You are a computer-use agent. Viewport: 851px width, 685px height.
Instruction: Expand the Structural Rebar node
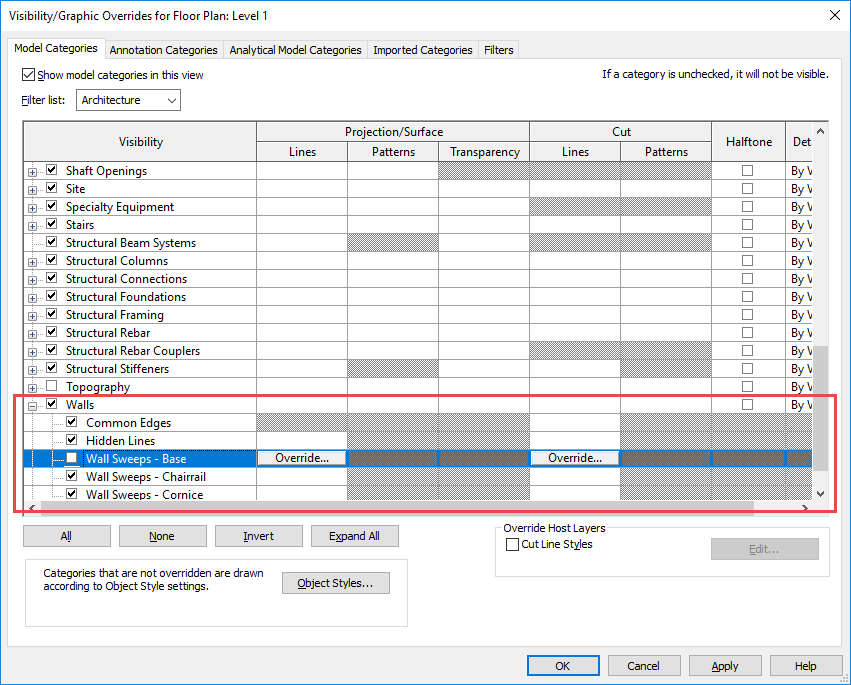tap(33, 334)
